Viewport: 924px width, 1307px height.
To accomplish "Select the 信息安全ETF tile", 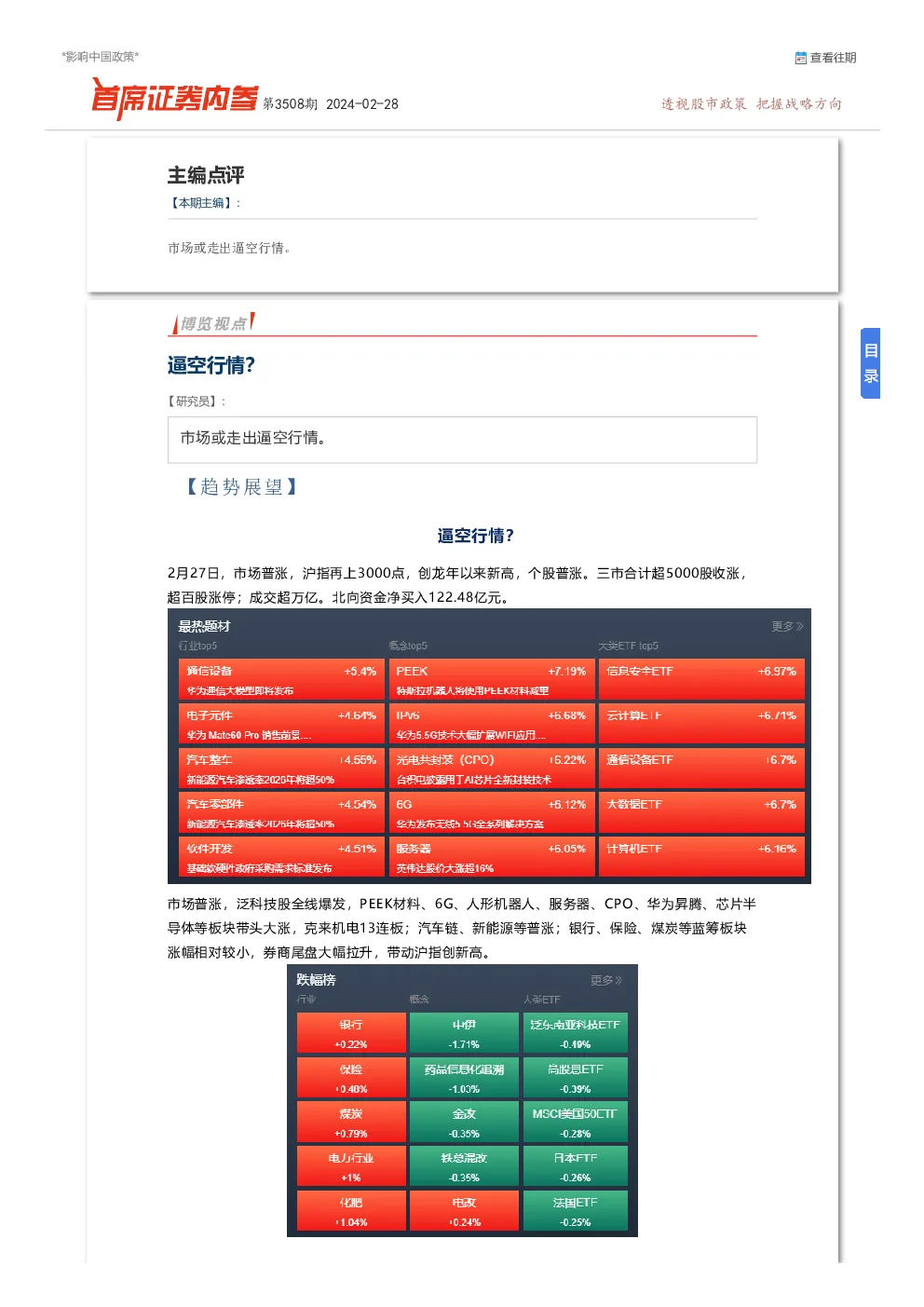I will coord(701,680).
